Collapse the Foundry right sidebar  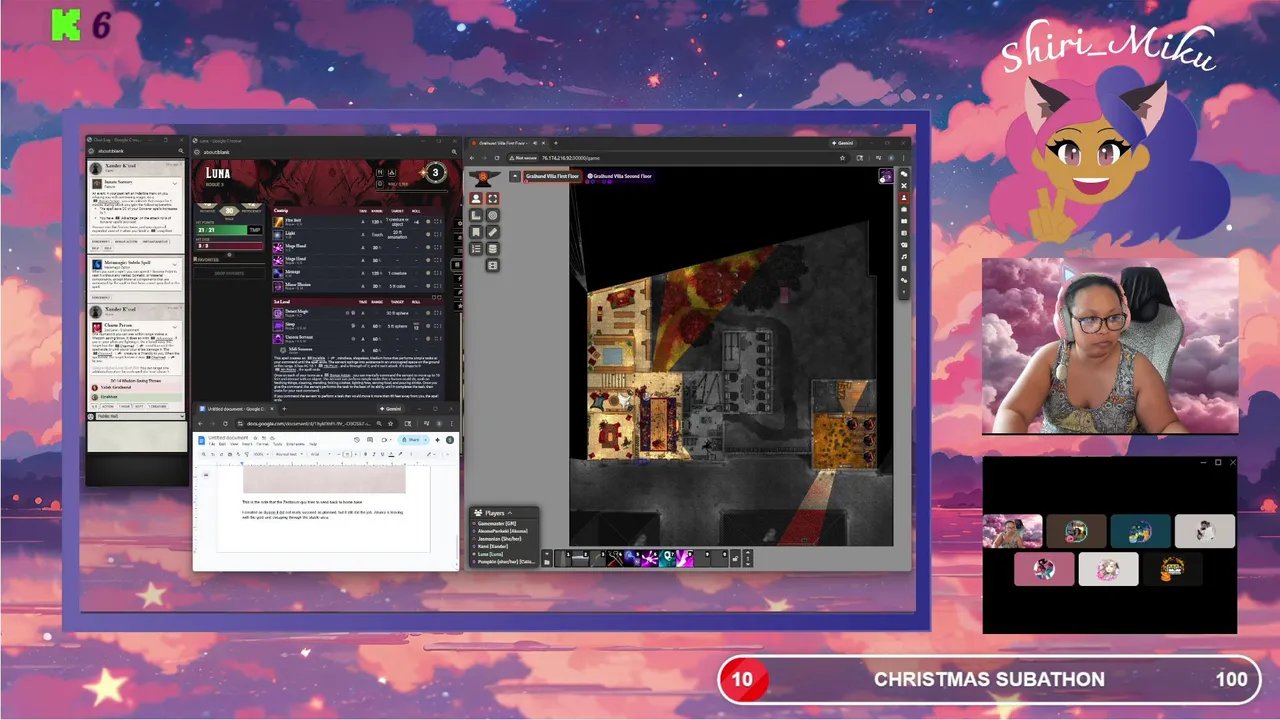904,292
